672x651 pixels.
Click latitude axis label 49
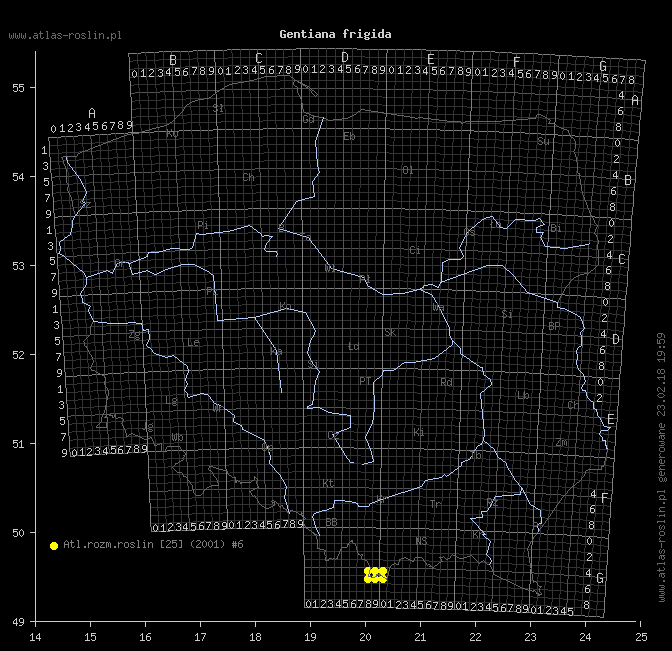click(x=18, y=622)
